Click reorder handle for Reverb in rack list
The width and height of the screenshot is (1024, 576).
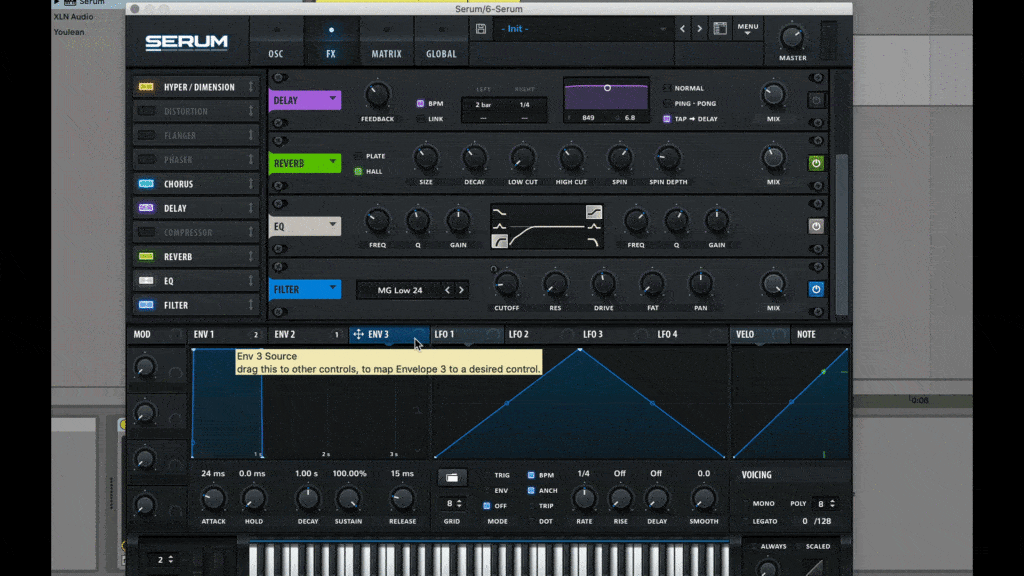(251, 257)
